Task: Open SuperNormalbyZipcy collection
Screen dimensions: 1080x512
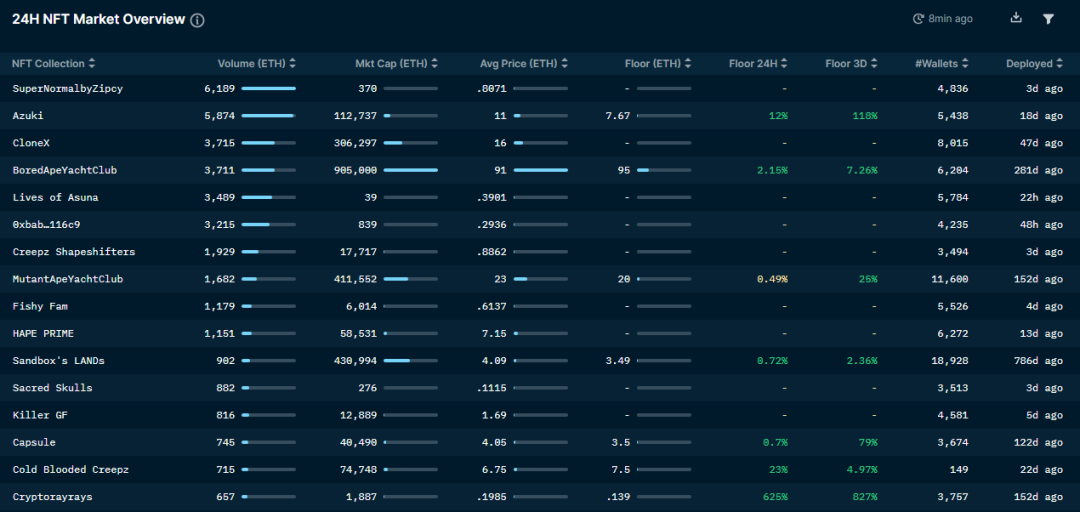Action: coord(68,88)
